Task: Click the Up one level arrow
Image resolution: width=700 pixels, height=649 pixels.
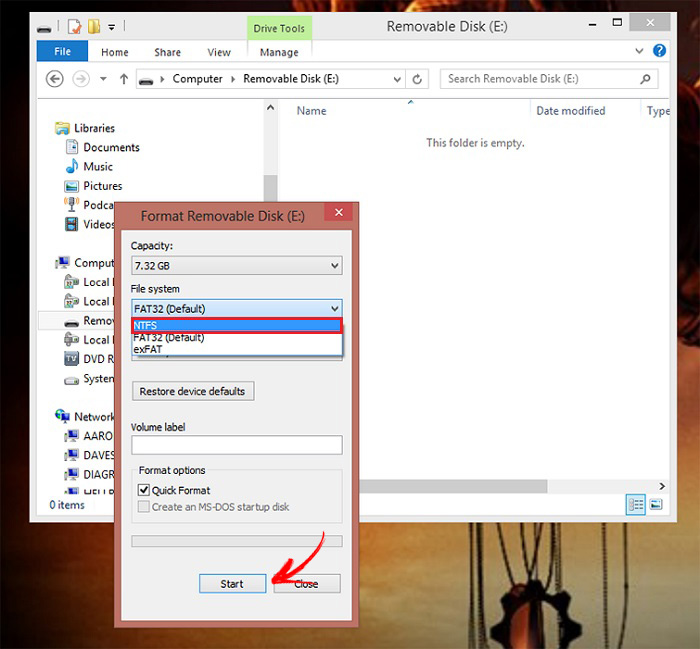Action: coord(124,79)
